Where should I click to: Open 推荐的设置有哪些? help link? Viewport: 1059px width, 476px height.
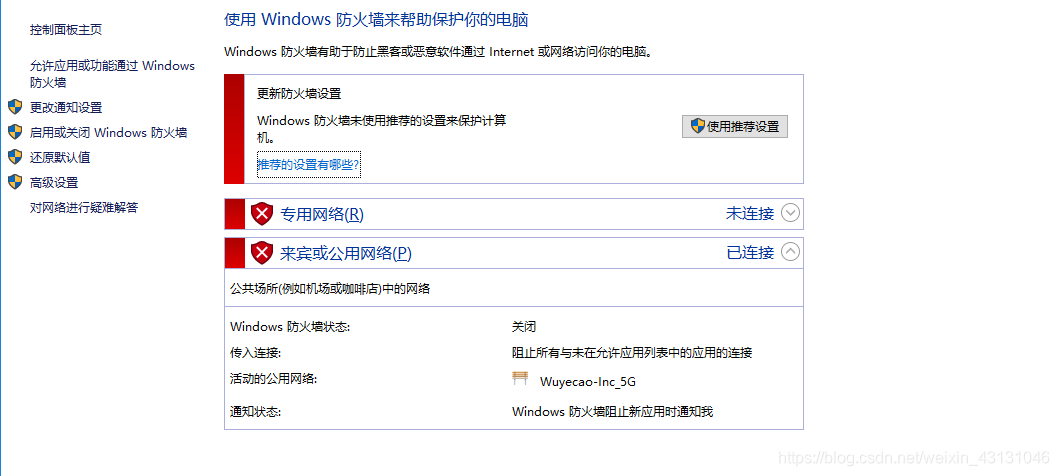[x=309, y=164]
